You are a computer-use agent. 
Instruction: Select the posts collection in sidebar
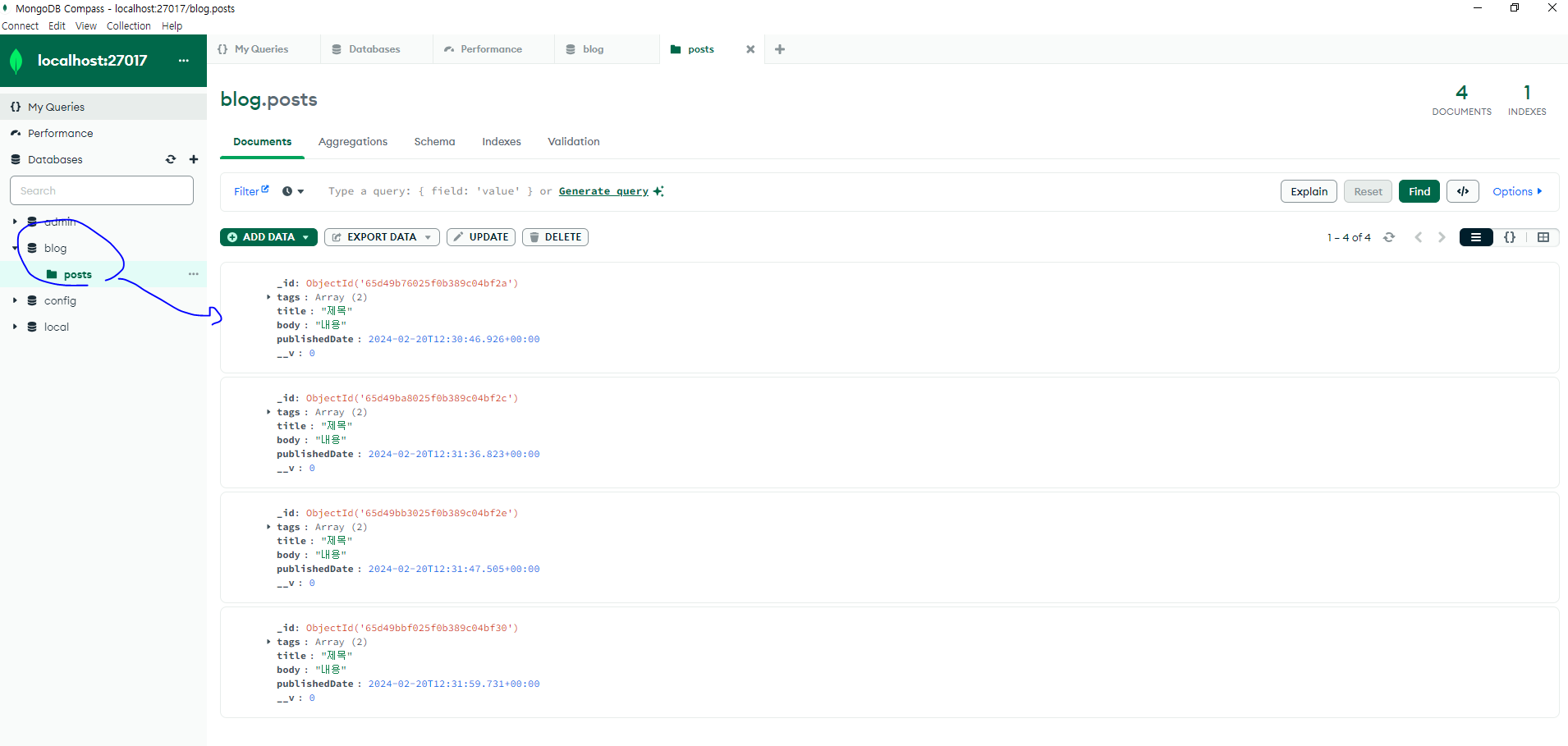pos(103,274)
